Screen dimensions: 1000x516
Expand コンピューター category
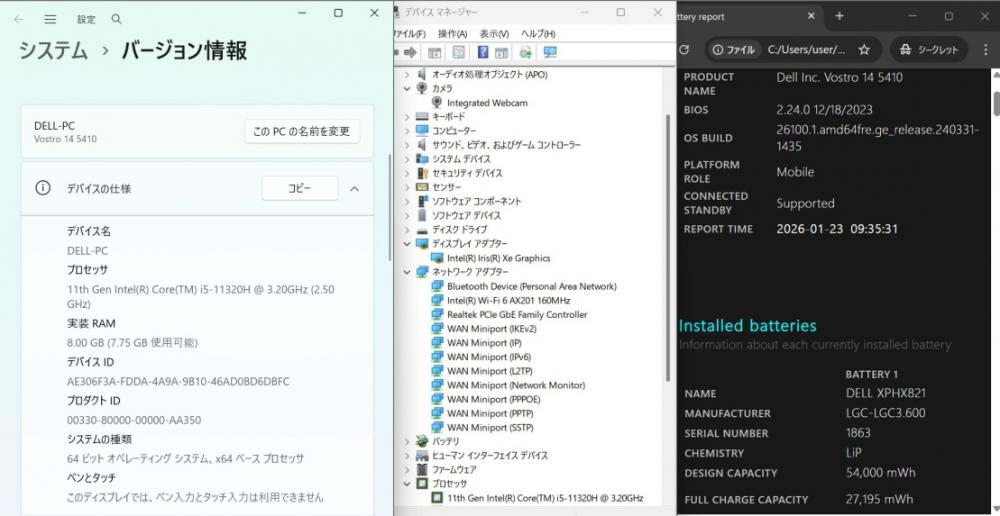[408, 131]
